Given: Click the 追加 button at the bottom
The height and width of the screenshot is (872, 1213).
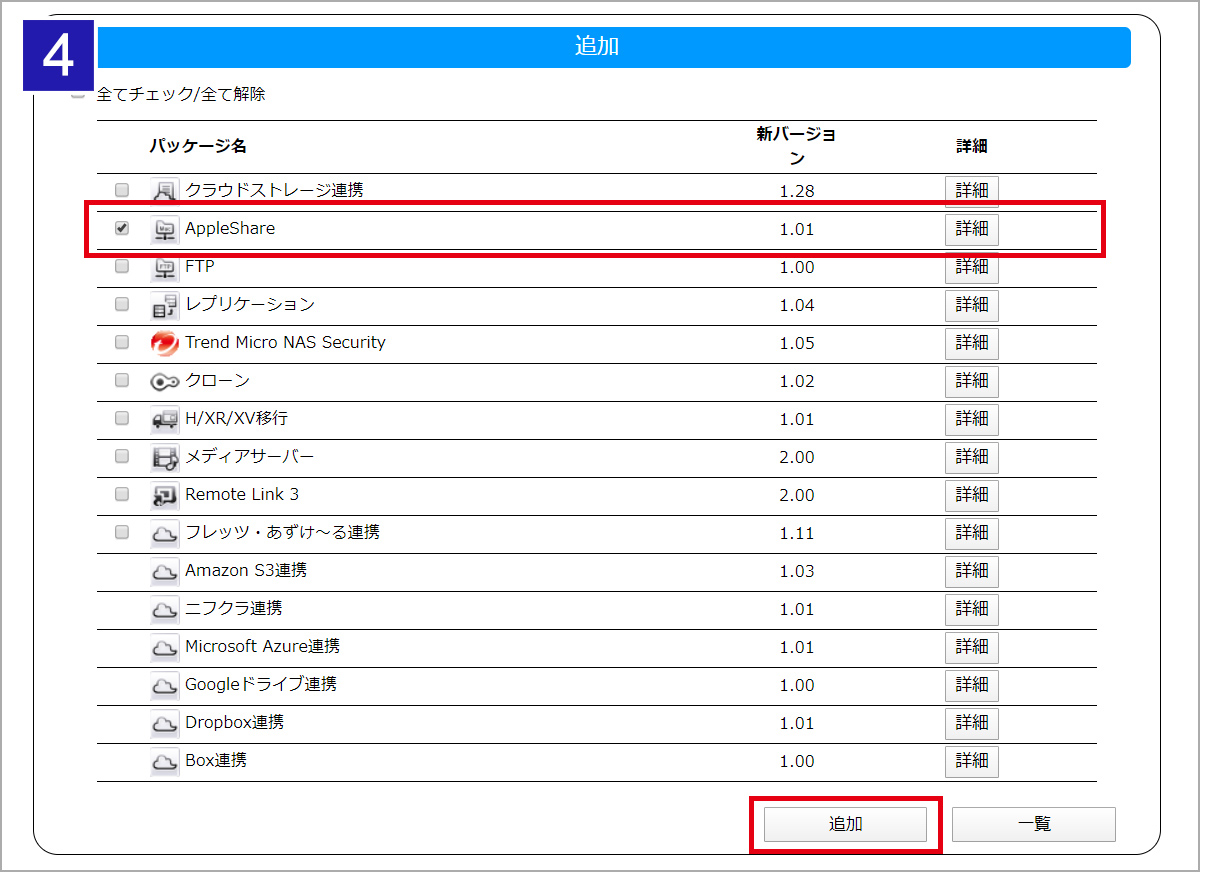Looking at the screenshot, I should (x=845, y=824).
